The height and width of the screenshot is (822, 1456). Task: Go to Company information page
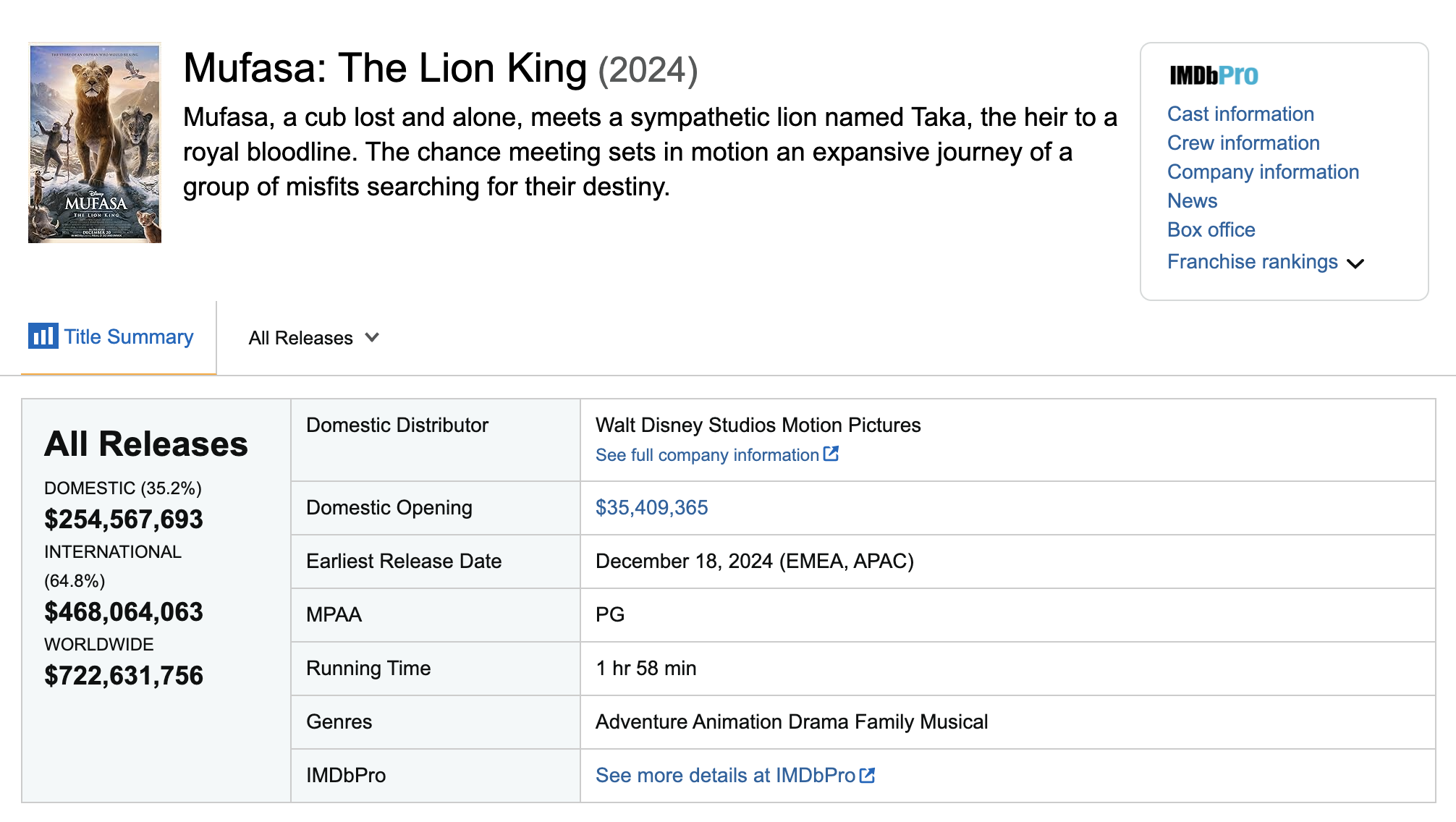pos(1263,172)
